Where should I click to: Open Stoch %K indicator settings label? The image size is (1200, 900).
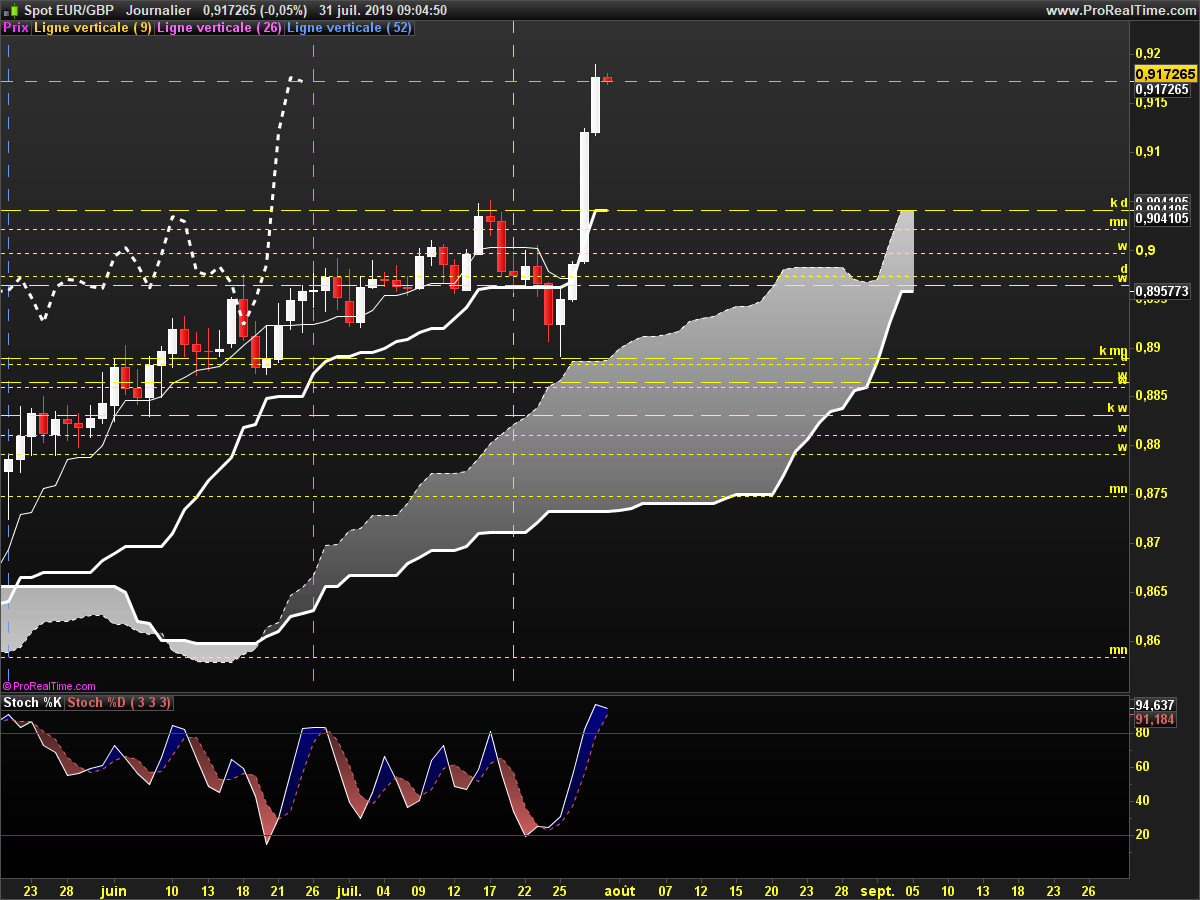click(33, 703)
